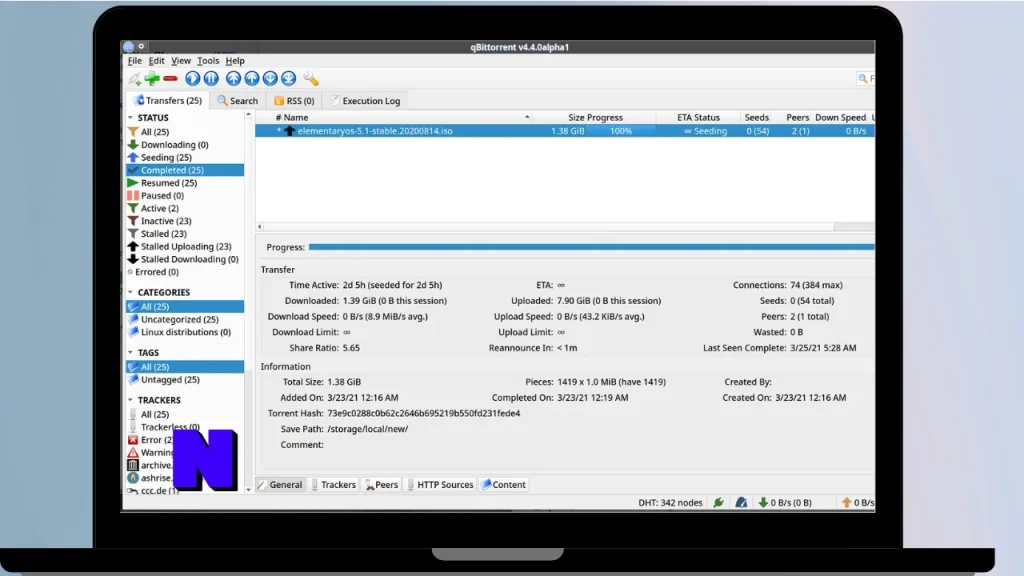
Task: Filter by Paused (0) status
Action: point(162,195)
